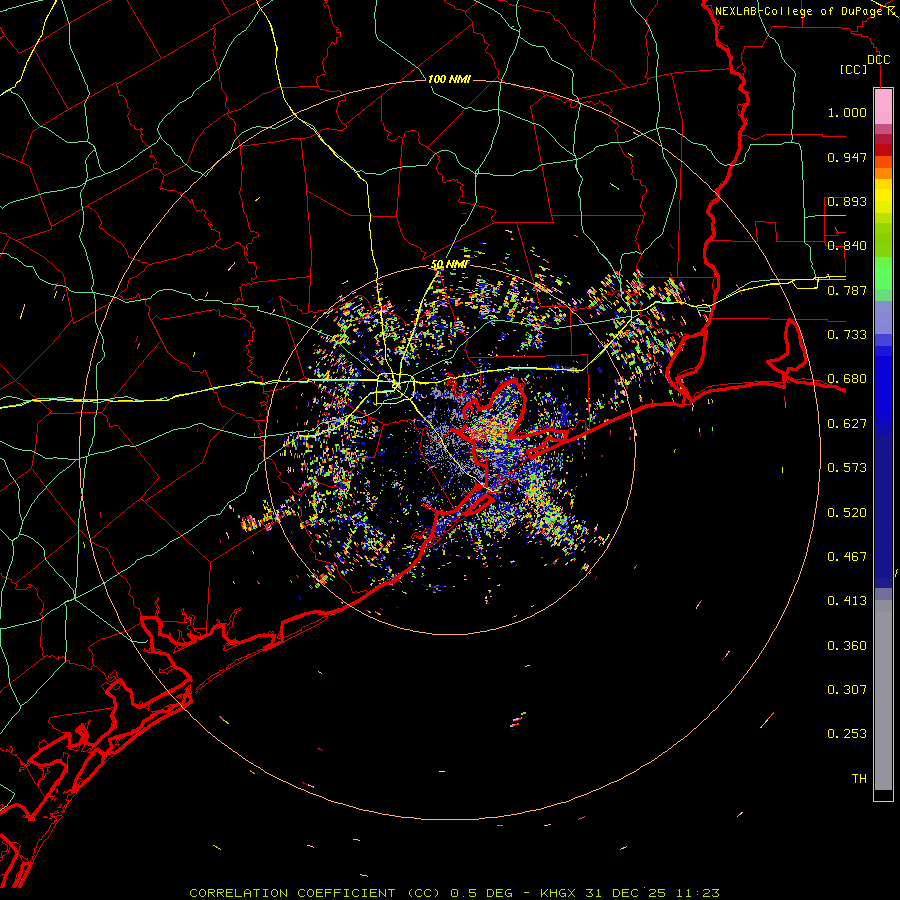Select the 0.573 scale value
The image size is (900, 900).
tap(847, 468)
